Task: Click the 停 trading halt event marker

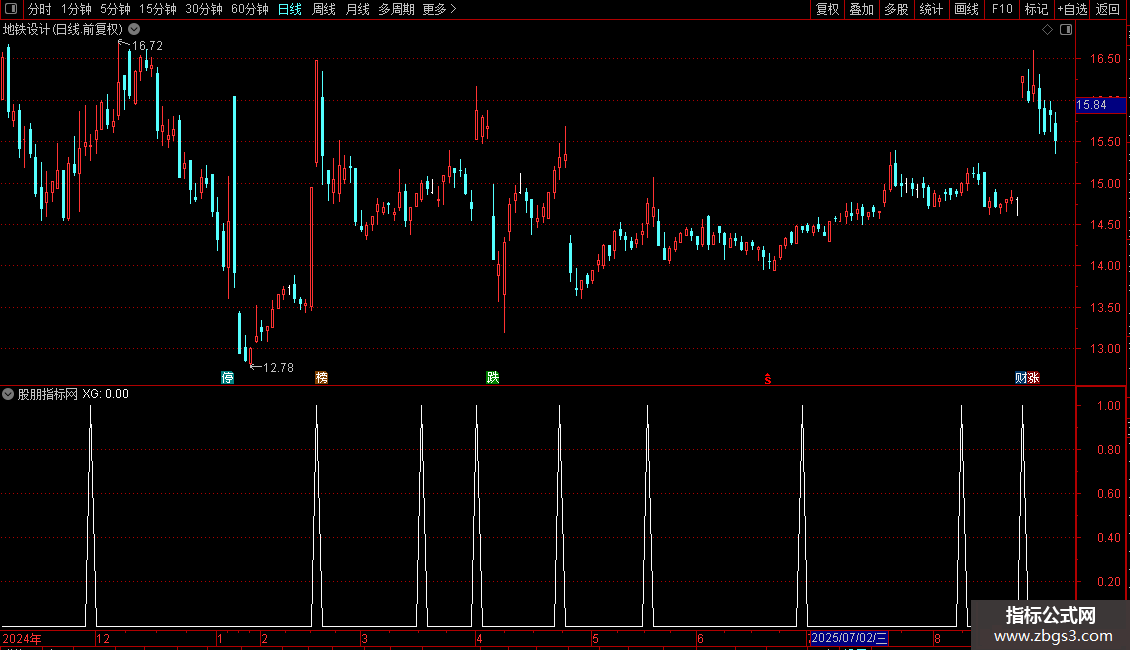Action: tap(227, 378)
